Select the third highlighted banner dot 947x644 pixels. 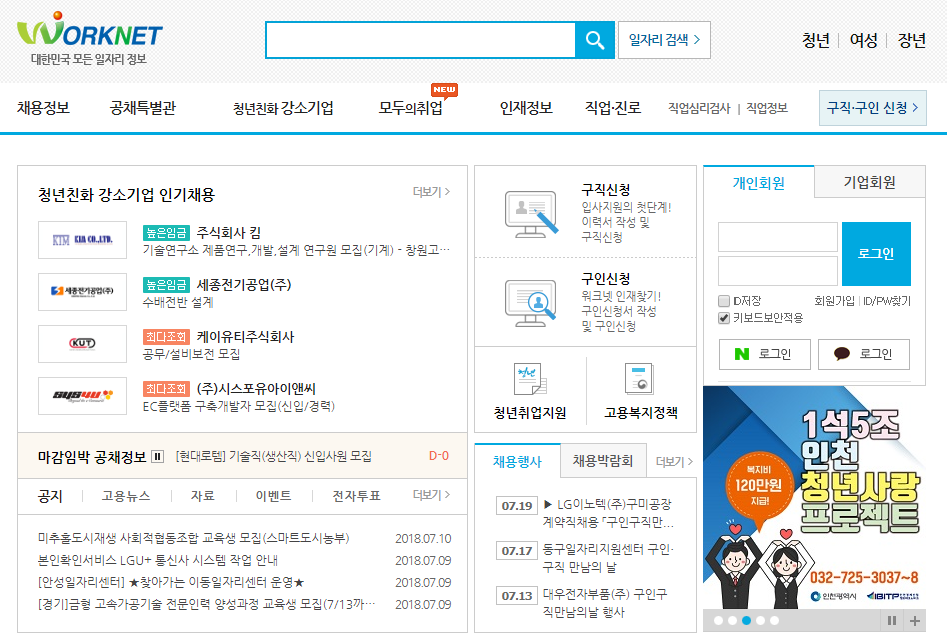coord(746,620)
